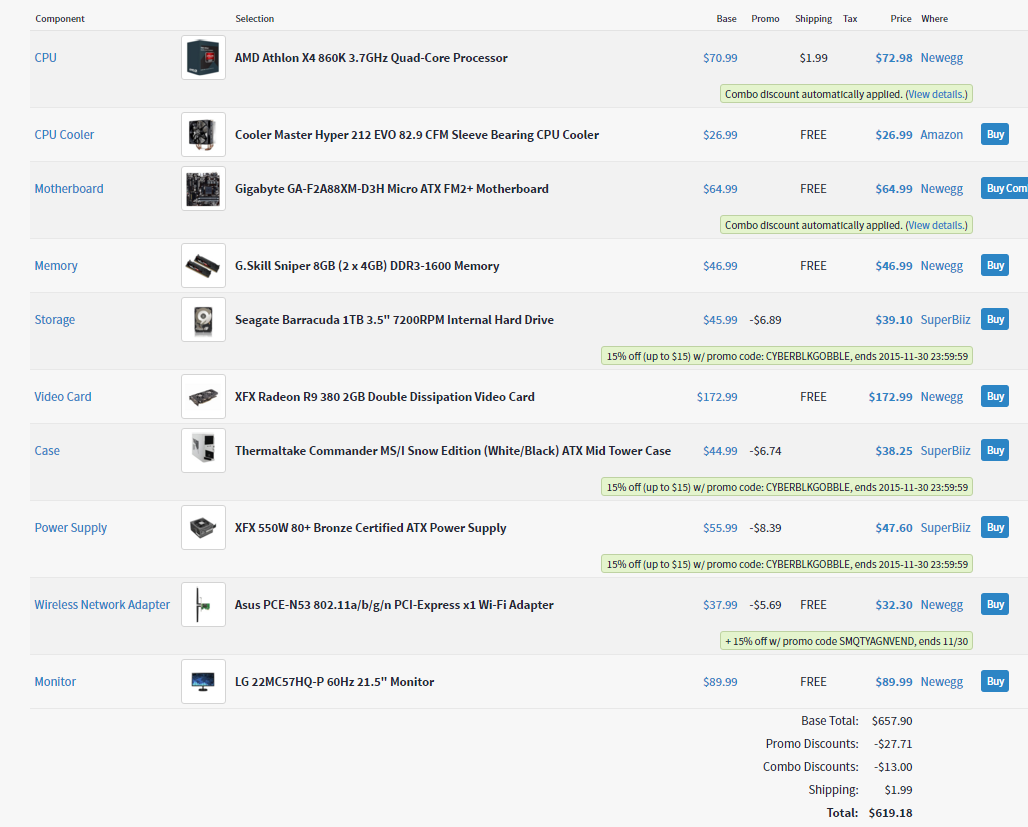Select the Wireless Network Adapter component link
Viewport: 1028px width, 827px height.
[102, 605]
